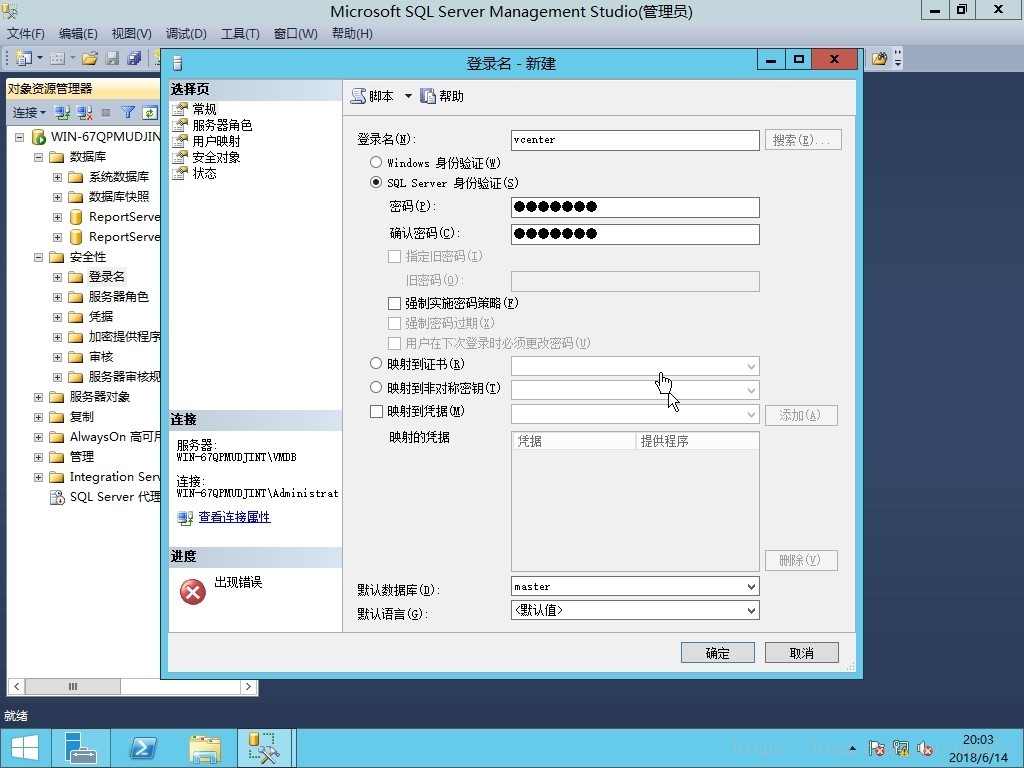Expand the 登录名 folder node
1024x768 pixels.
point(57,278)
